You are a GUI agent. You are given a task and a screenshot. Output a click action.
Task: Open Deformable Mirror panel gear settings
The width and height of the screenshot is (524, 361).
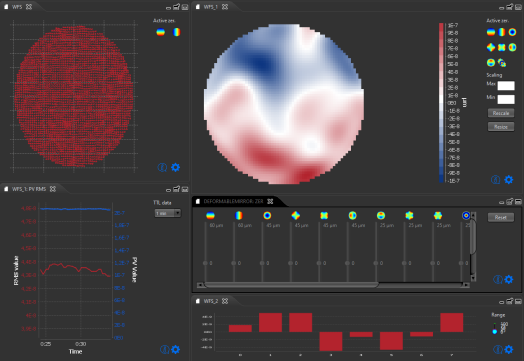[x=508, y=279]
